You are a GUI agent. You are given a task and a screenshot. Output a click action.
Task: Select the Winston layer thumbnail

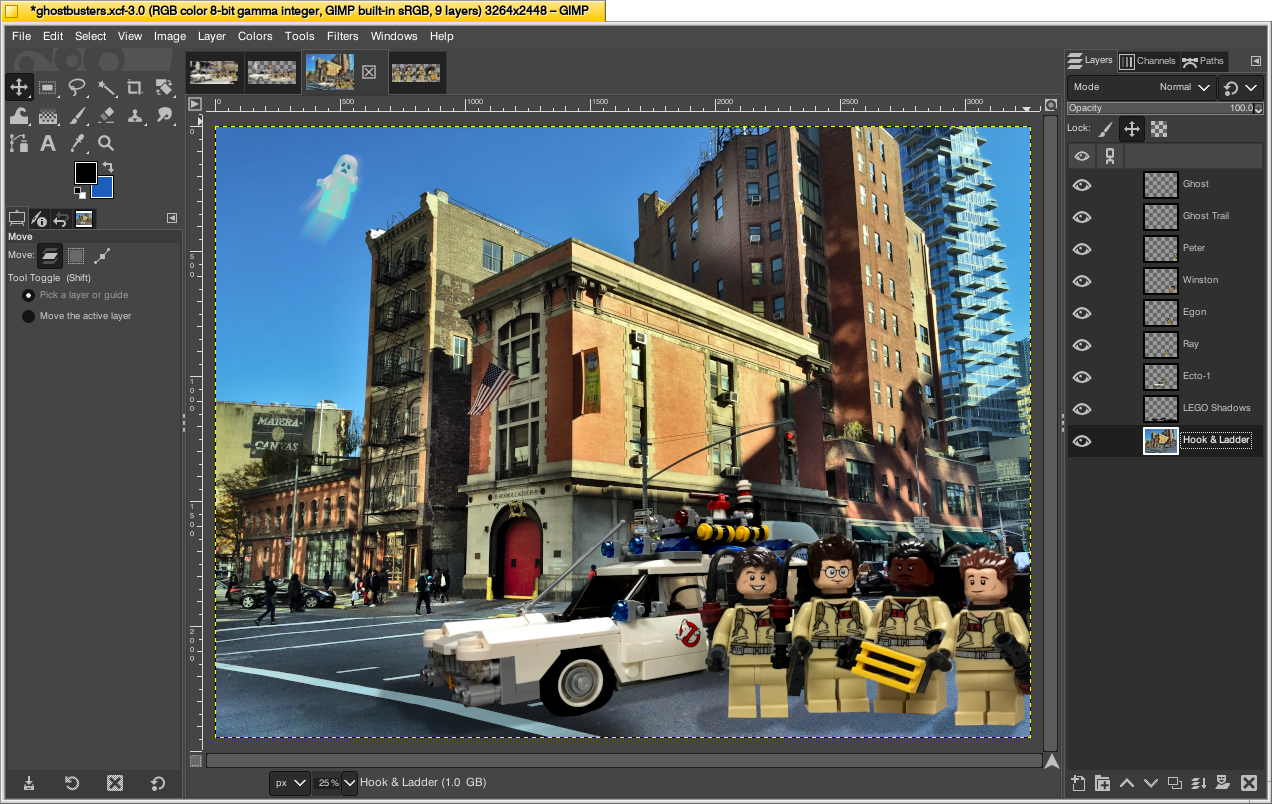point(1160,280)
